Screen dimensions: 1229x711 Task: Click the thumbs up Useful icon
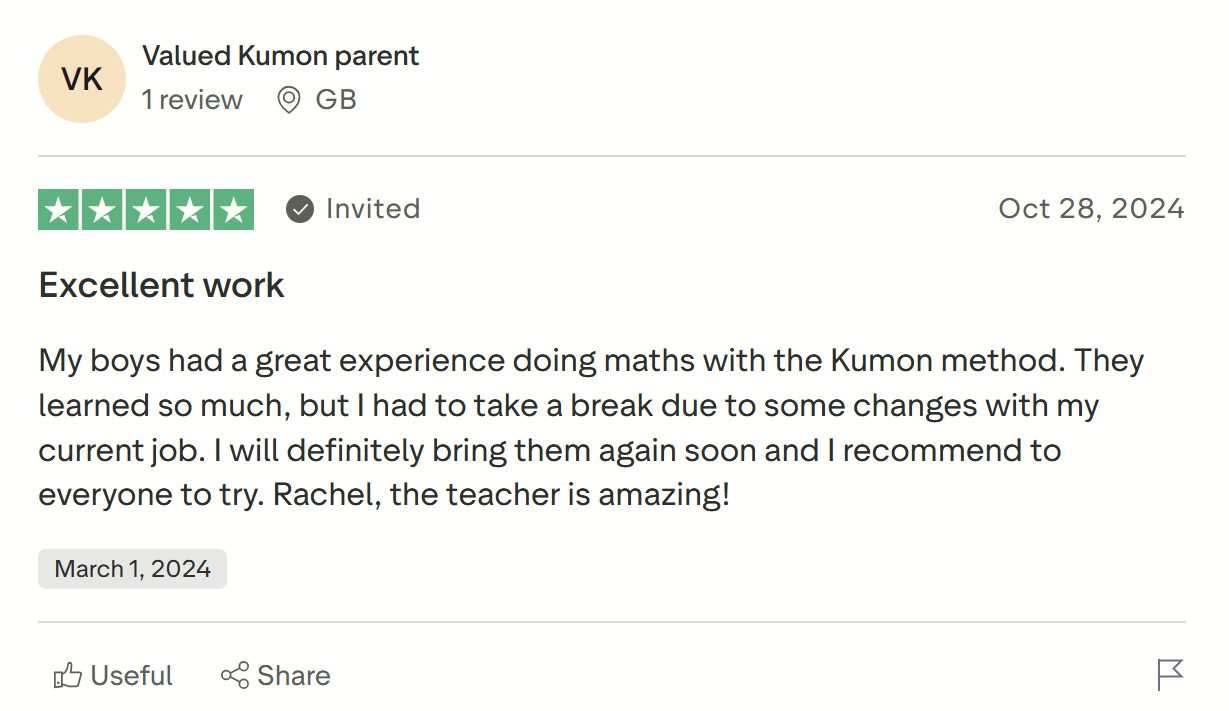(x=67, y=675)
